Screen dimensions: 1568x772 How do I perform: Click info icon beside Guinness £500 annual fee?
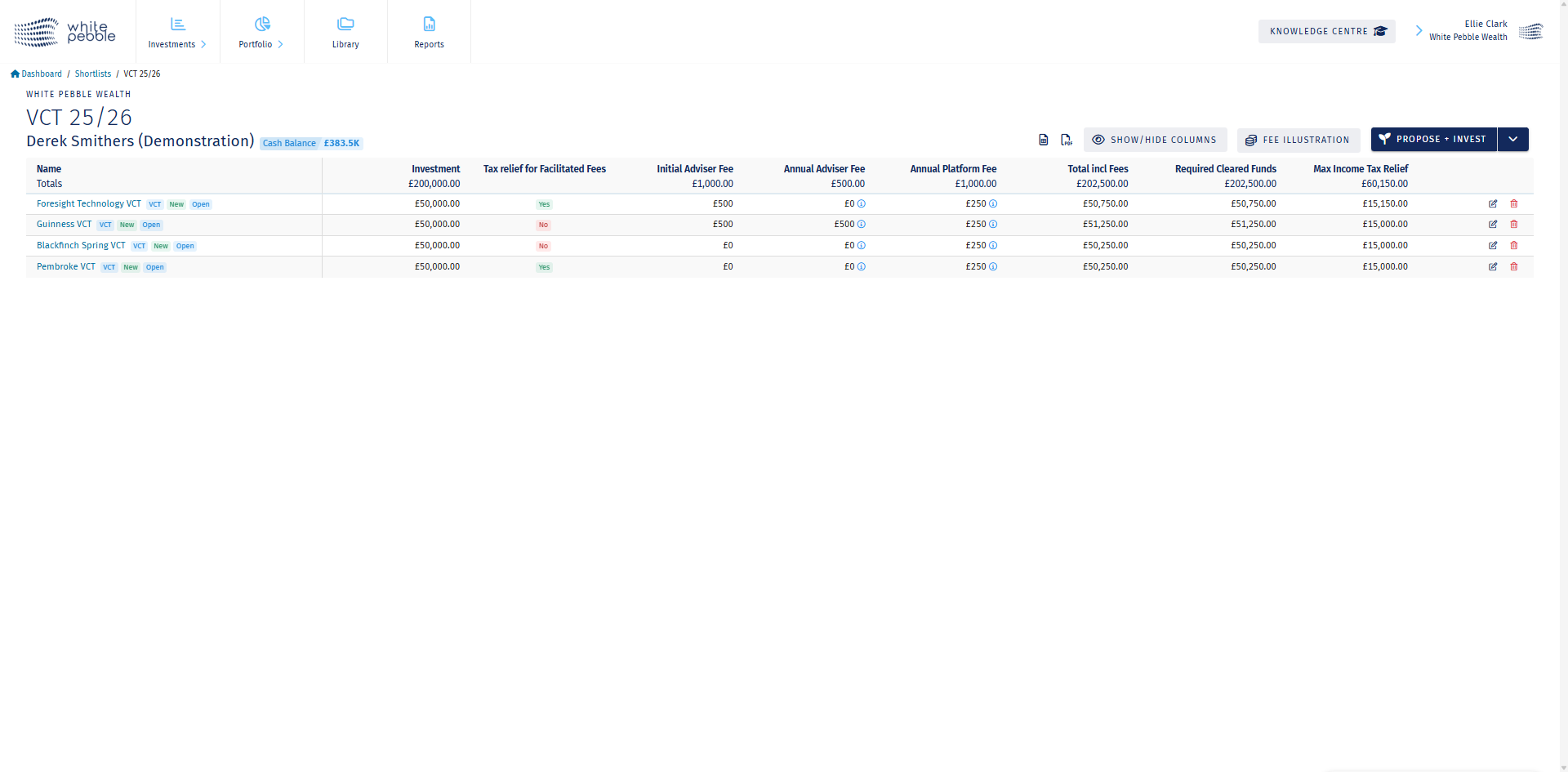coord(862,225)
